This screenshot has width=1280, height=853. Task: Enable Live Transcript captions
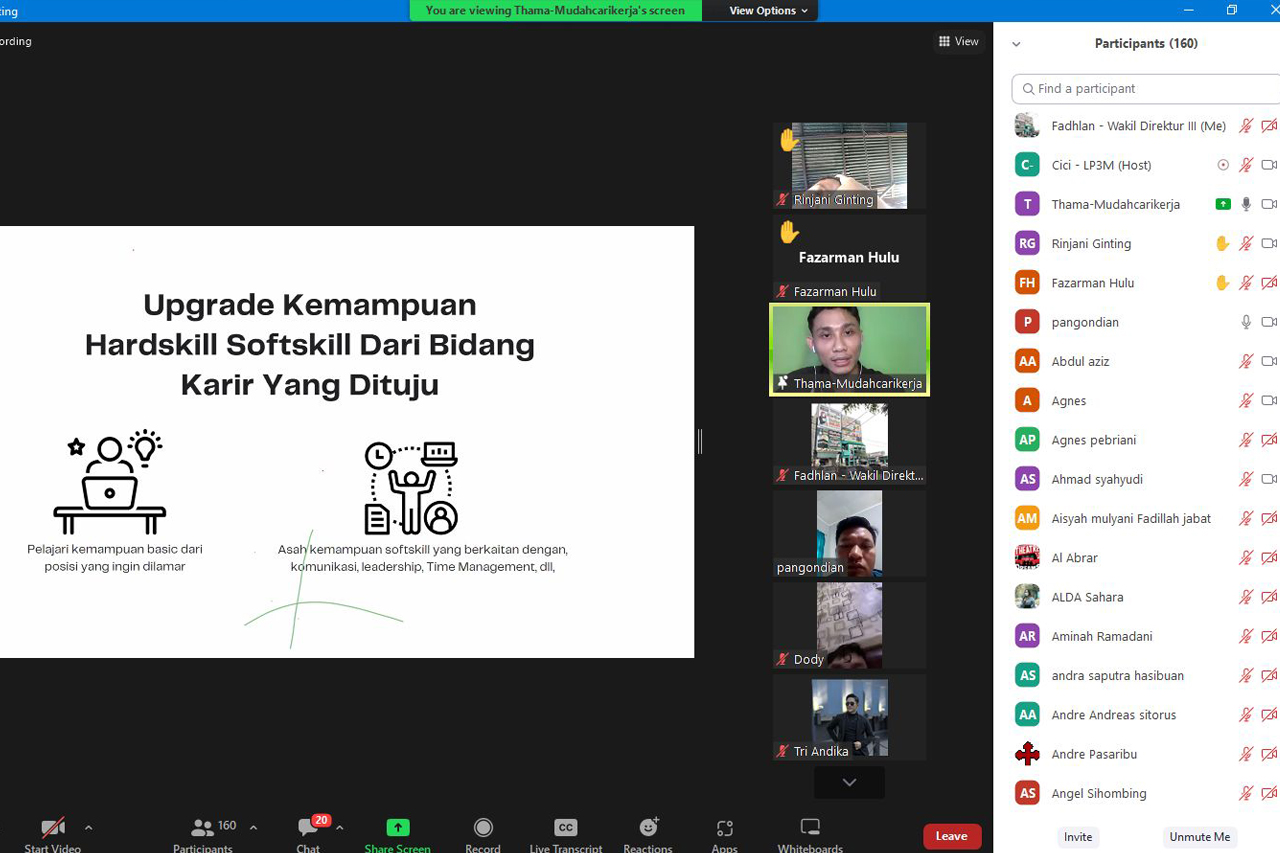[566, 835]
